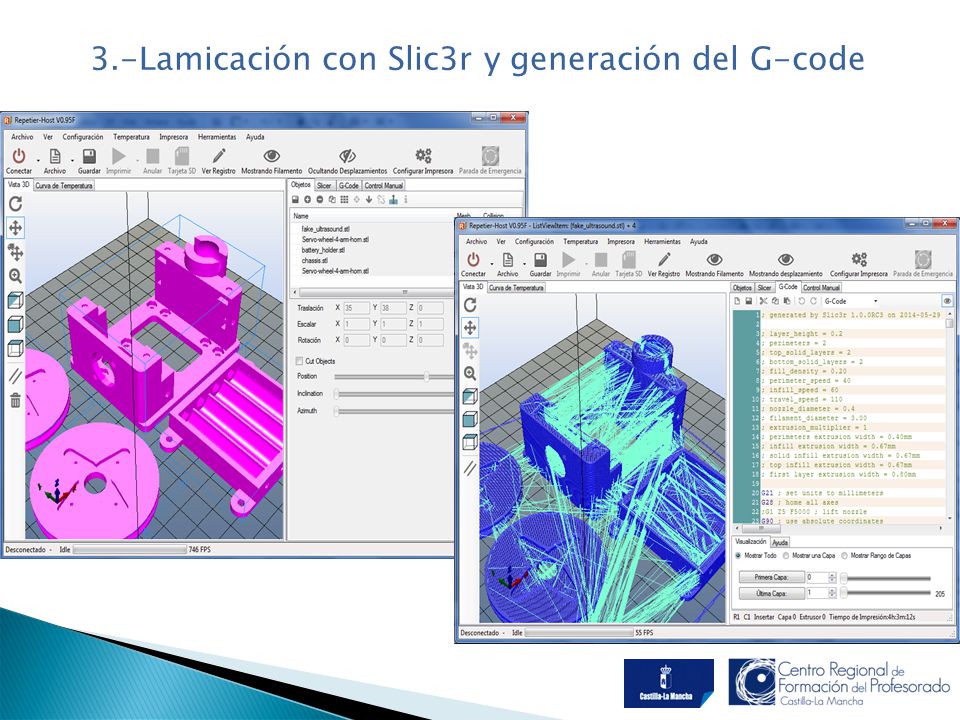Click Primera Capa number field

817,577
